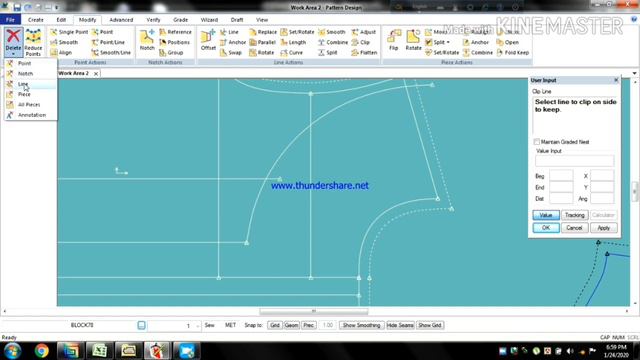
Task: Select the Align point tool
Action: (61, 53)
